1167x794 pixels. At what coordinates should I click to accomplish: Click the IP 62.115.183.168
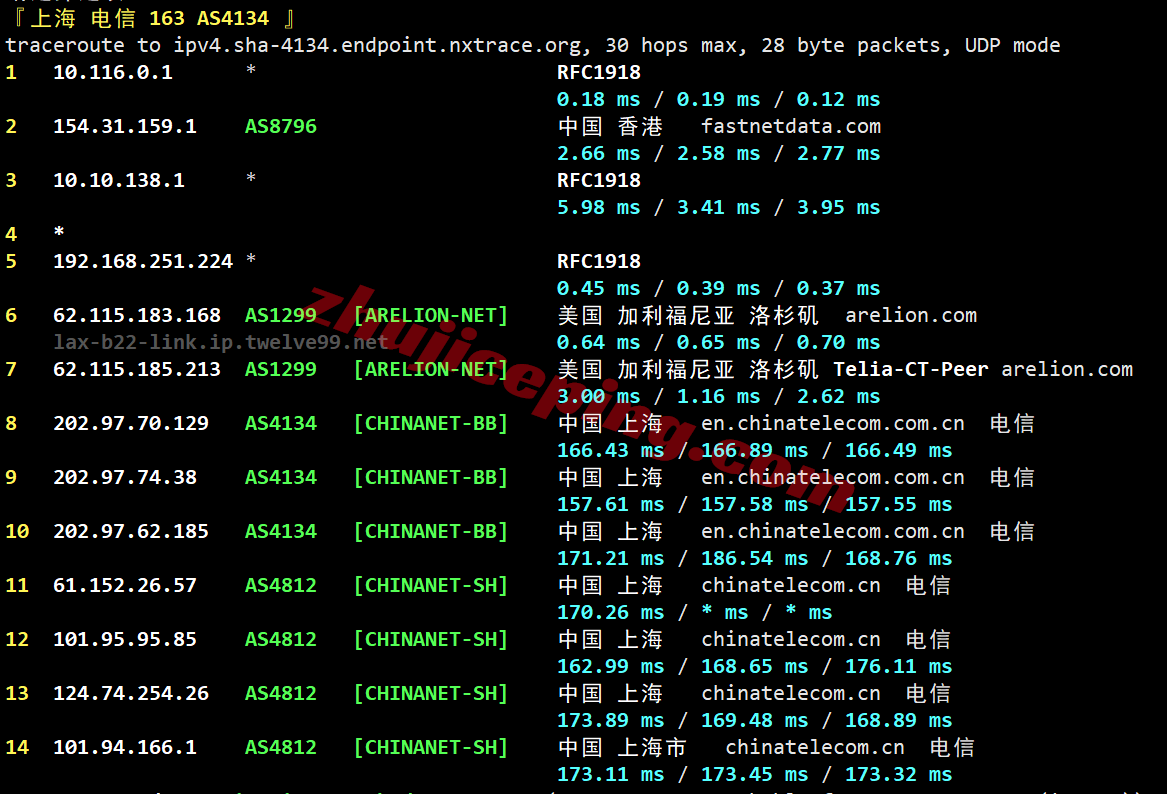137,316
